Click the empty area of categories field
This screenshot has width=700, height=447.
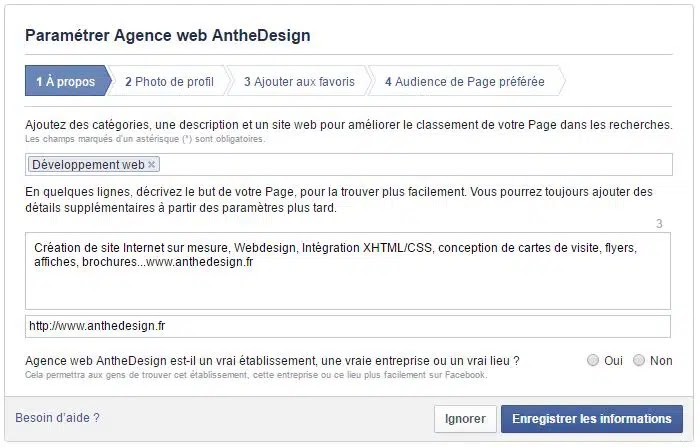click(410, 165)
